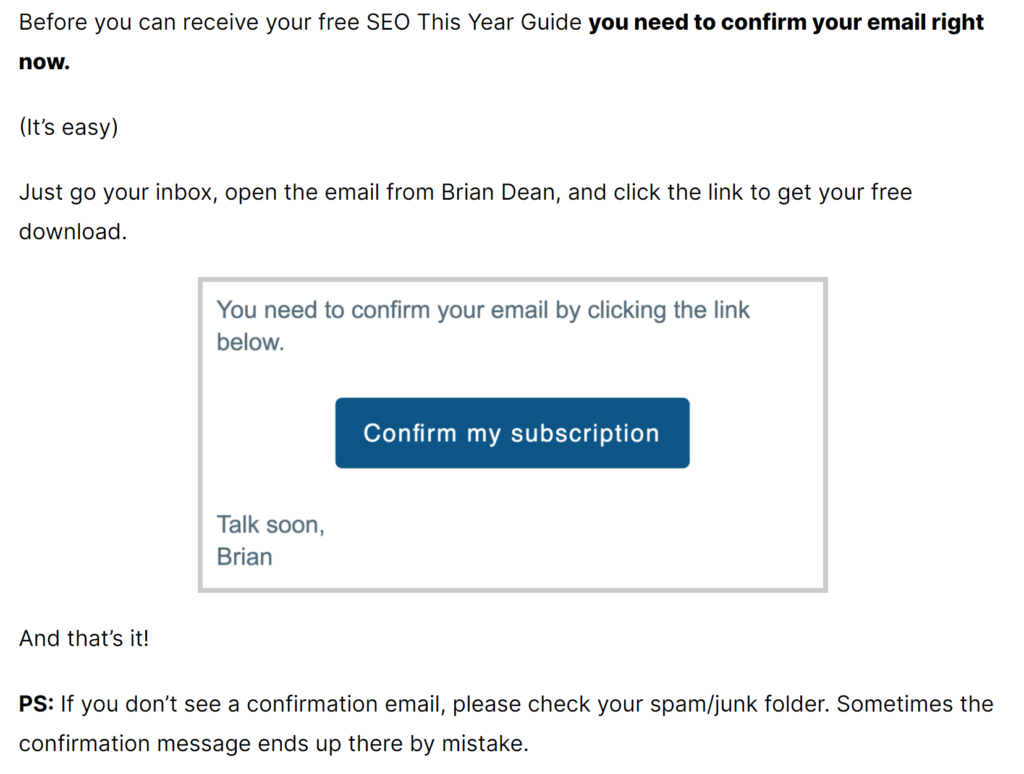1024x774 pixels.
Task: Click the word 'below.' inside the email preview
Action: point(251,342)
